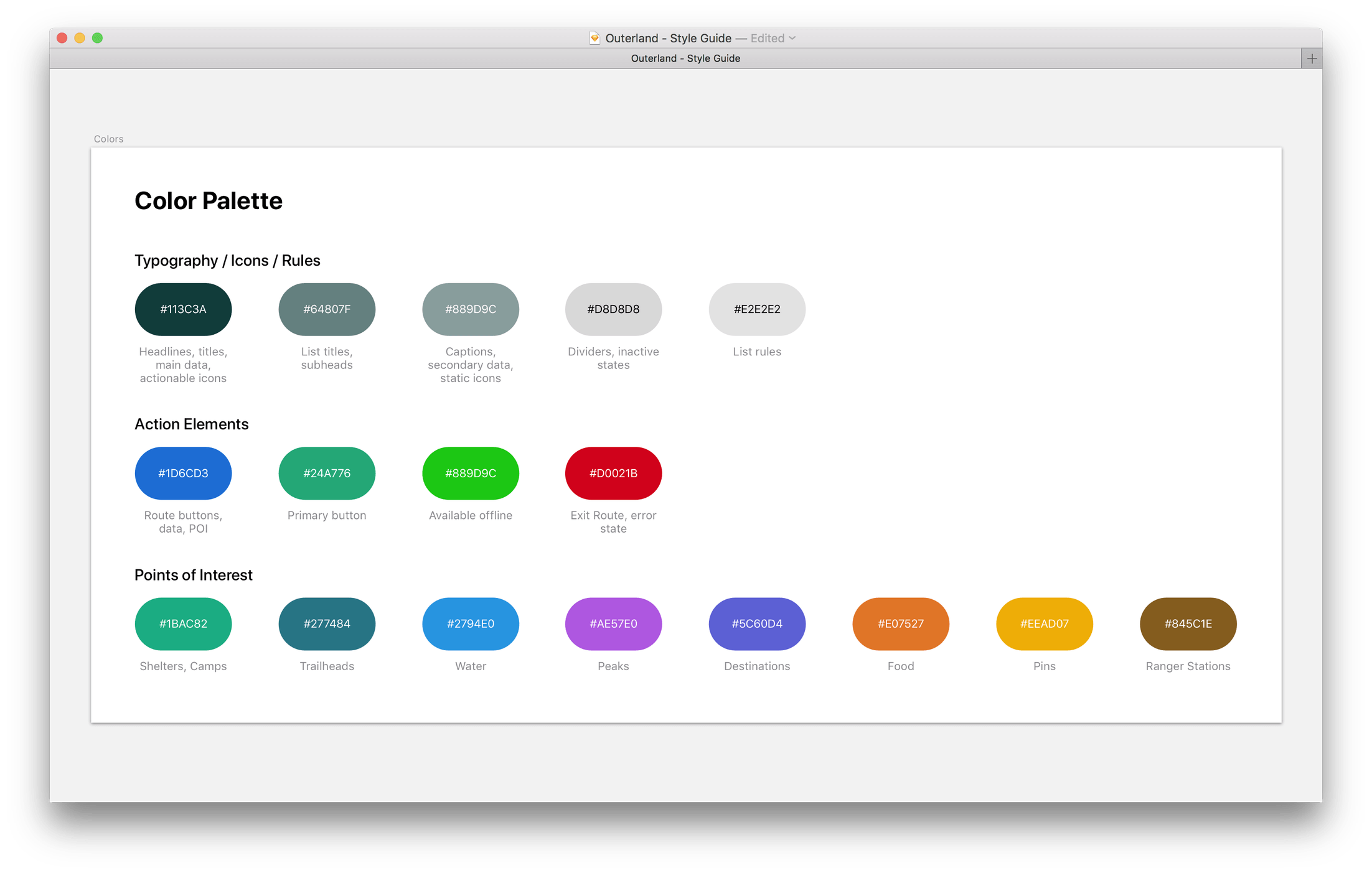Click the 'Water' label
Viewport: 1372px width, 873px height.
point(471,666)
